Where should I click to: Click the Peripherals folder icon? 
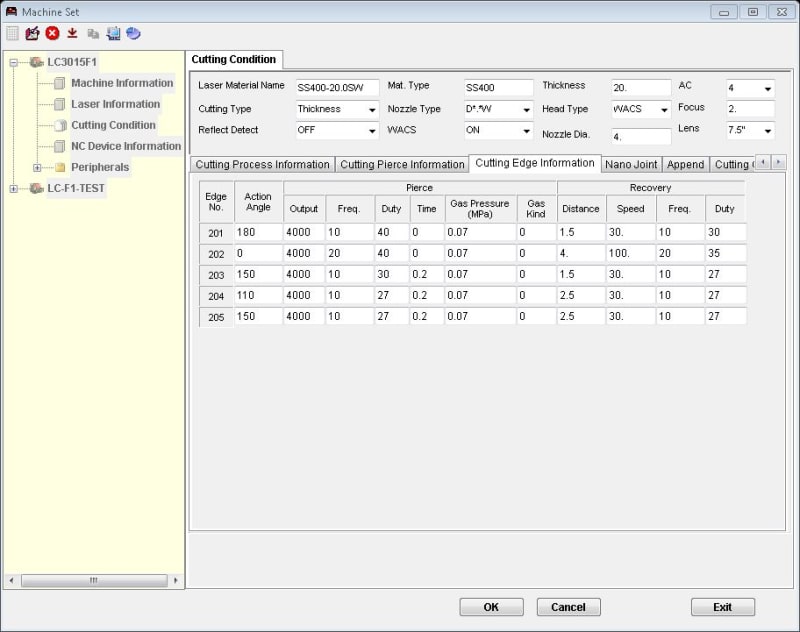pos(60,167)
